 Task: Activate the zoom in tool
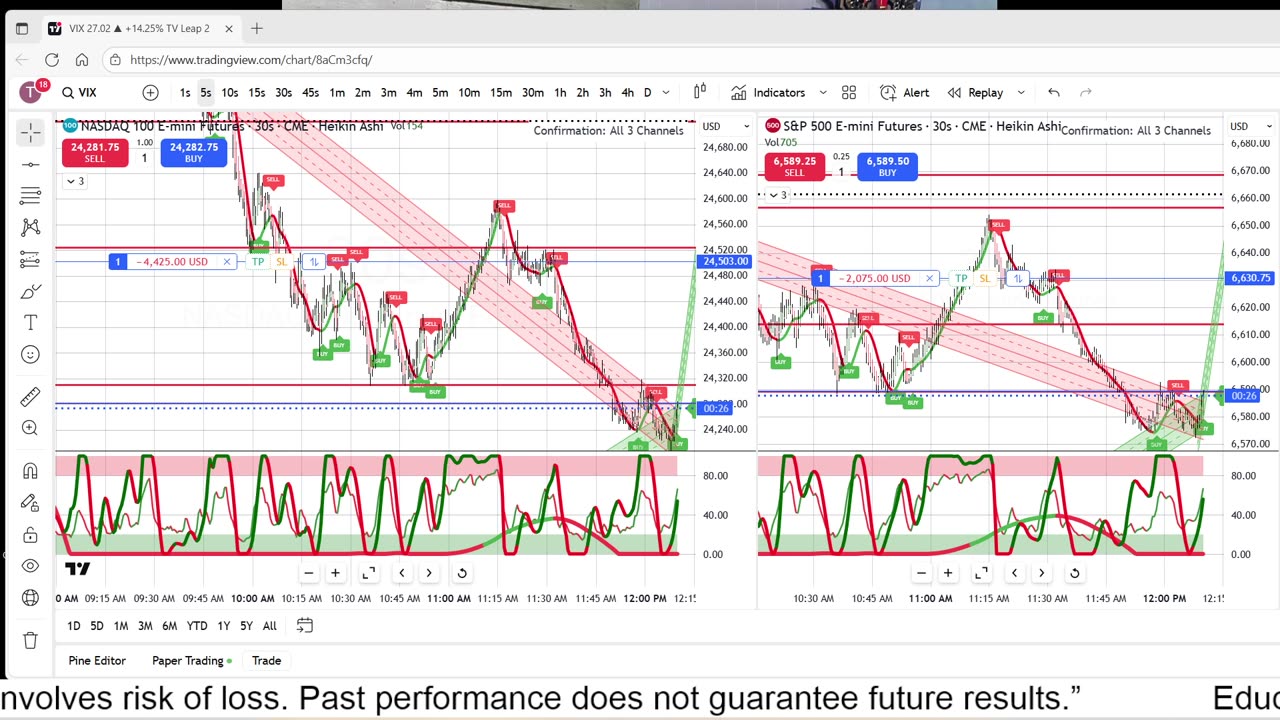coord(30,428)
